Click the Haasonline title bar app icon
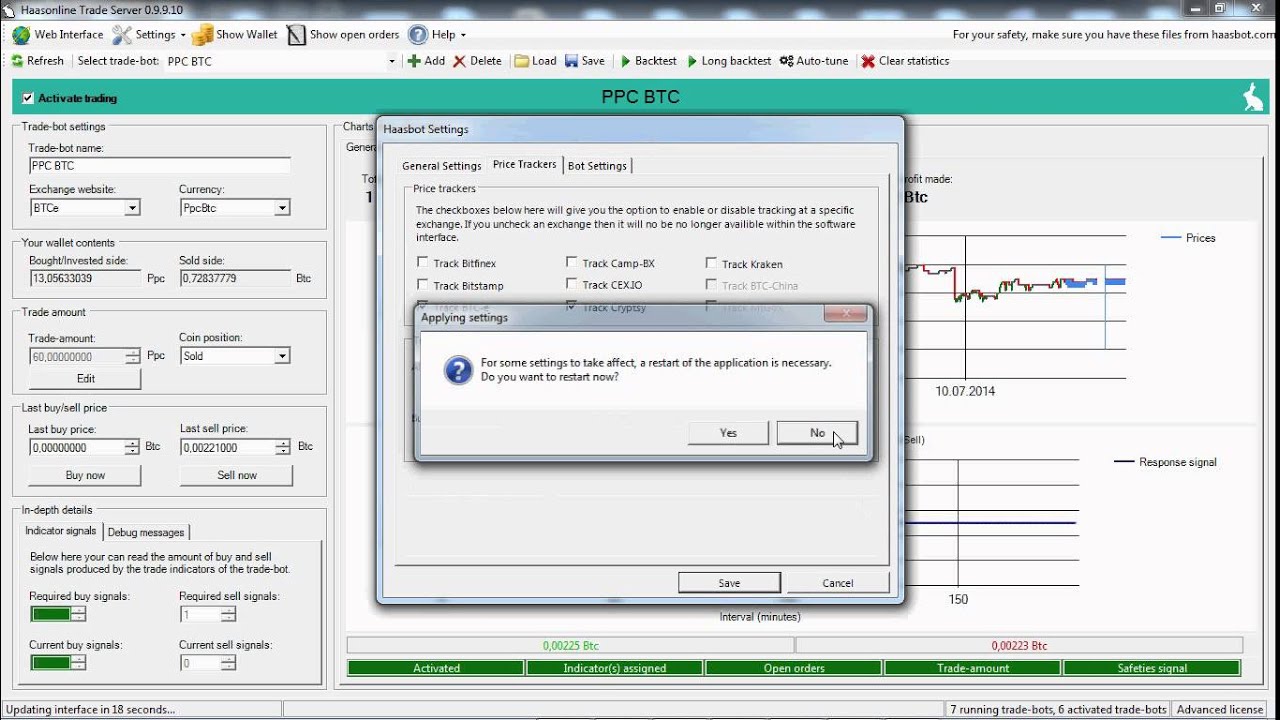 click(x=10, y=9)
